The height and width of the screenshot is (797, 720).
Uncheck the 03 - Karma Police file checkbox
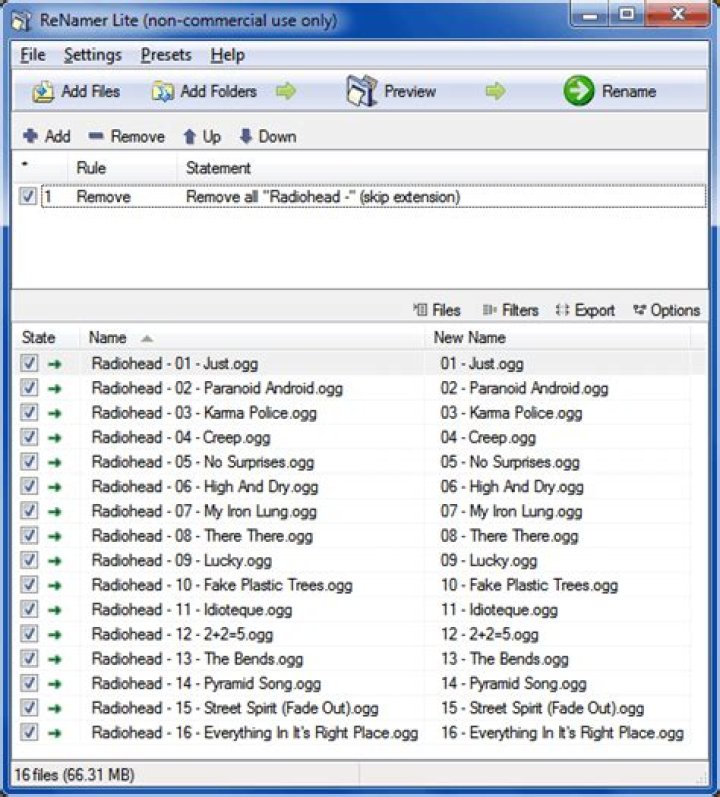[29, 412]
